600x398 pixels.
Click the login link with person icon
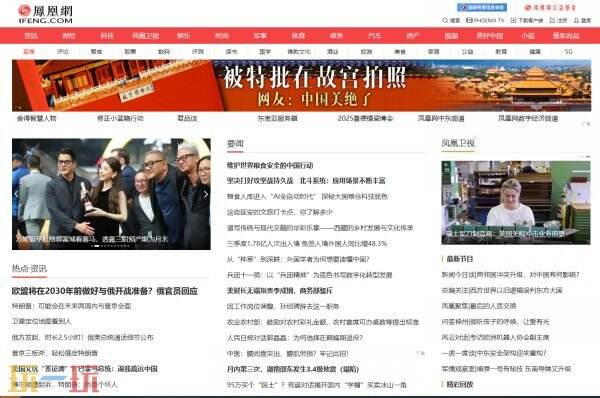click(582, 20)
